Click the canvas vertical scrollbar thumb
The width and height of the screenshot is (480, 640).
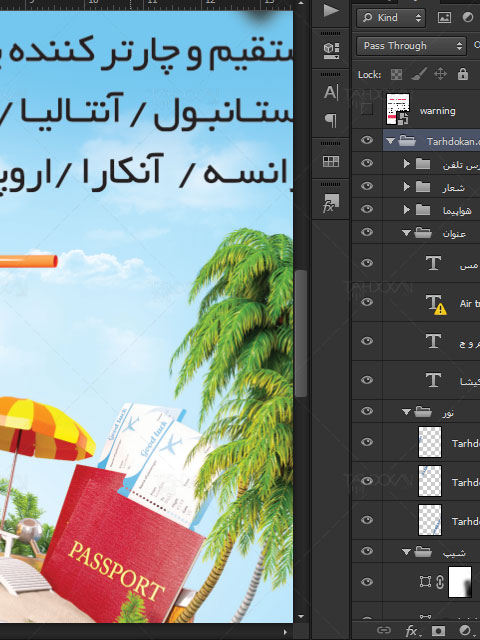pyautogui.click(x=301, y=333)
